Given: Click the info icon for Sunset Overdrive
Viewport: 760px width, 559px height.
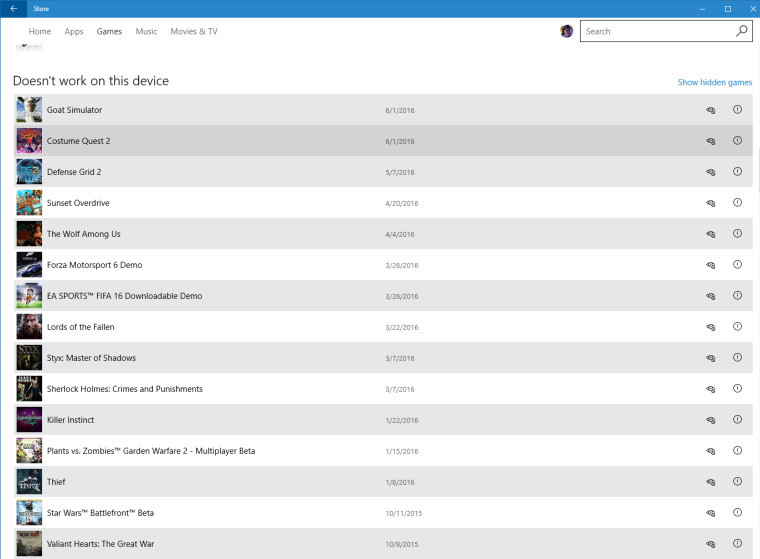Looking at the screenshot, I should click(737, 203).
